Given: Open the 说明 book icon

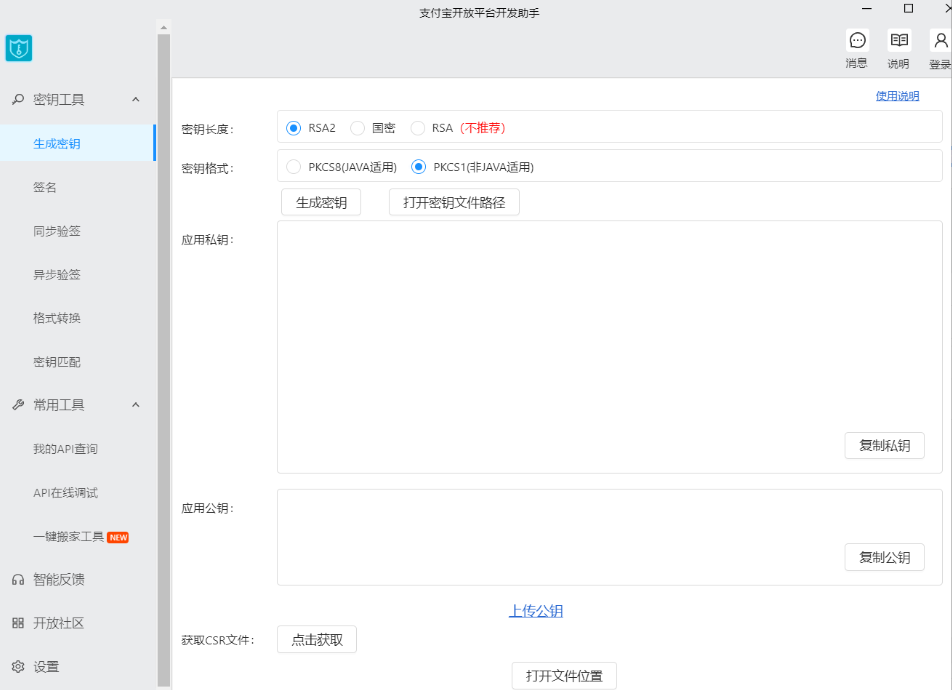Looking at the screenshot, I should tap(899, 41).
